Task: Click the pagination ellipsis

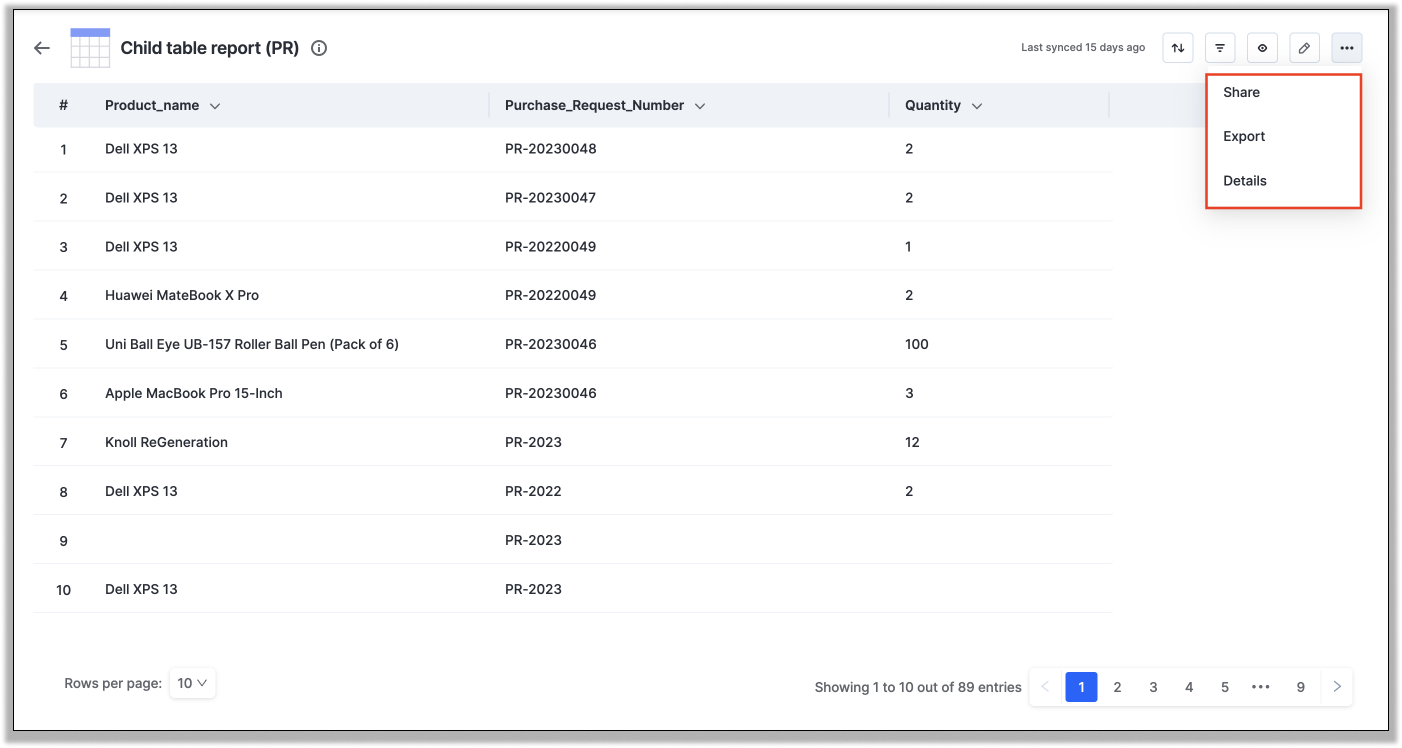Action: (1261, 687)
